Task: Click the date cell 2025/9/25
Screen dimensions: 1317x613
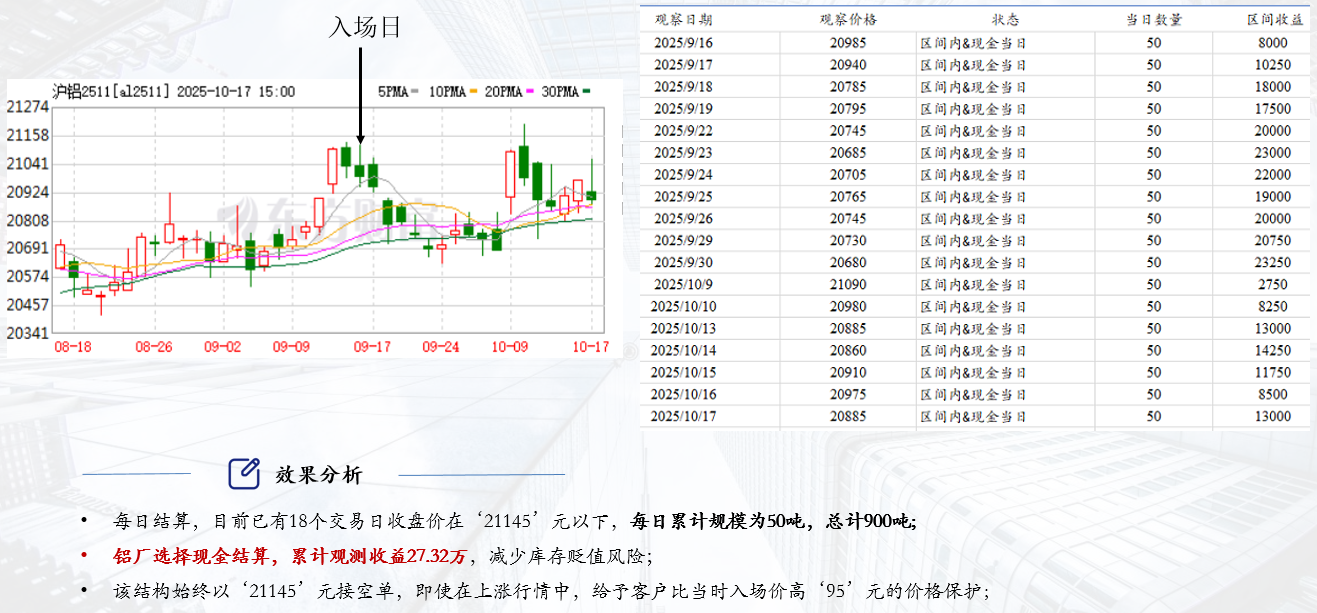Action: click(684, 197)
